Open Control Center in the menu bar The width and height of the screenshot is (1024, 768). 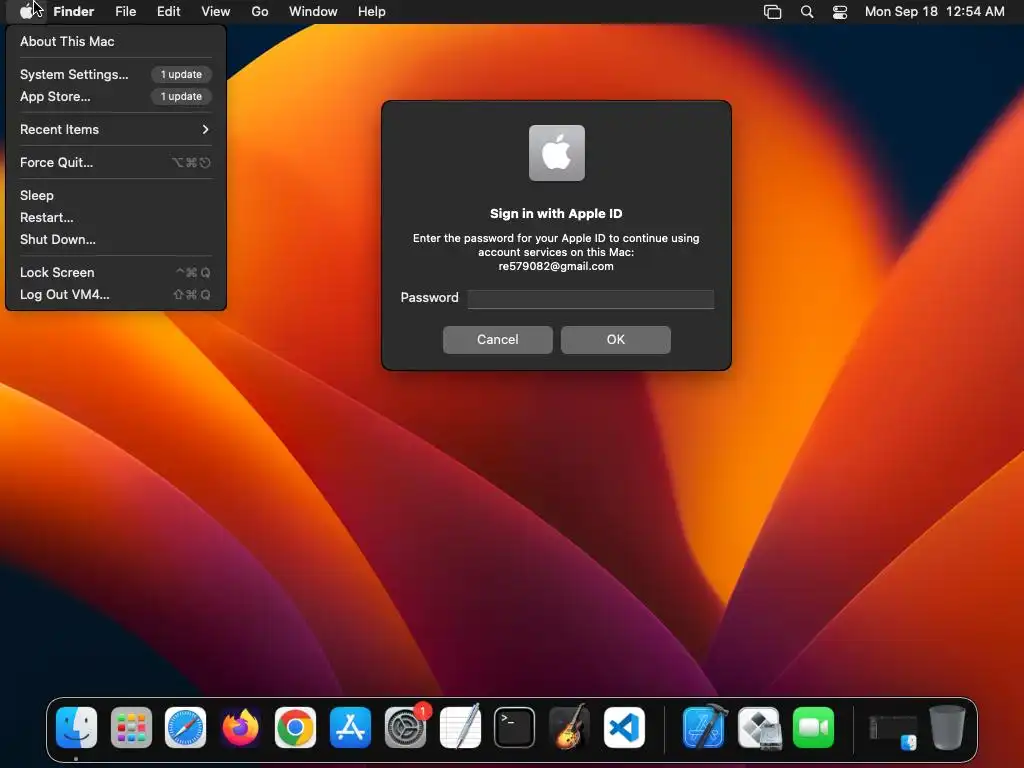(x=840, y=12)
